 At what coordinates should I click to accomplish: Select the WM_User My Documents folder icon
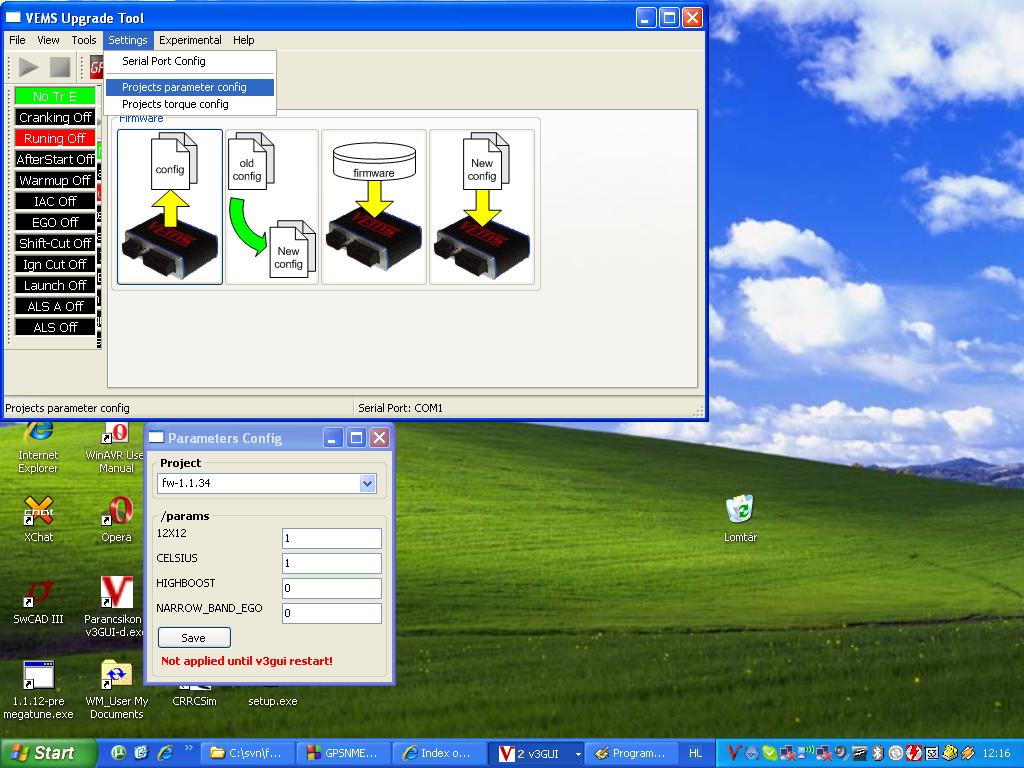pos(116,690)
